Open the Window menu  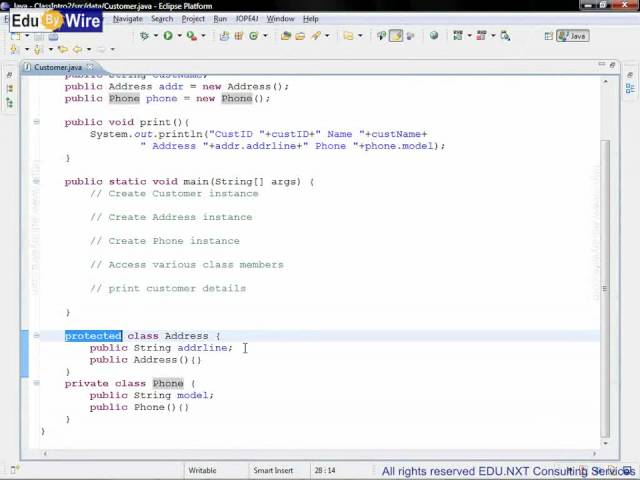pos(280,19)
